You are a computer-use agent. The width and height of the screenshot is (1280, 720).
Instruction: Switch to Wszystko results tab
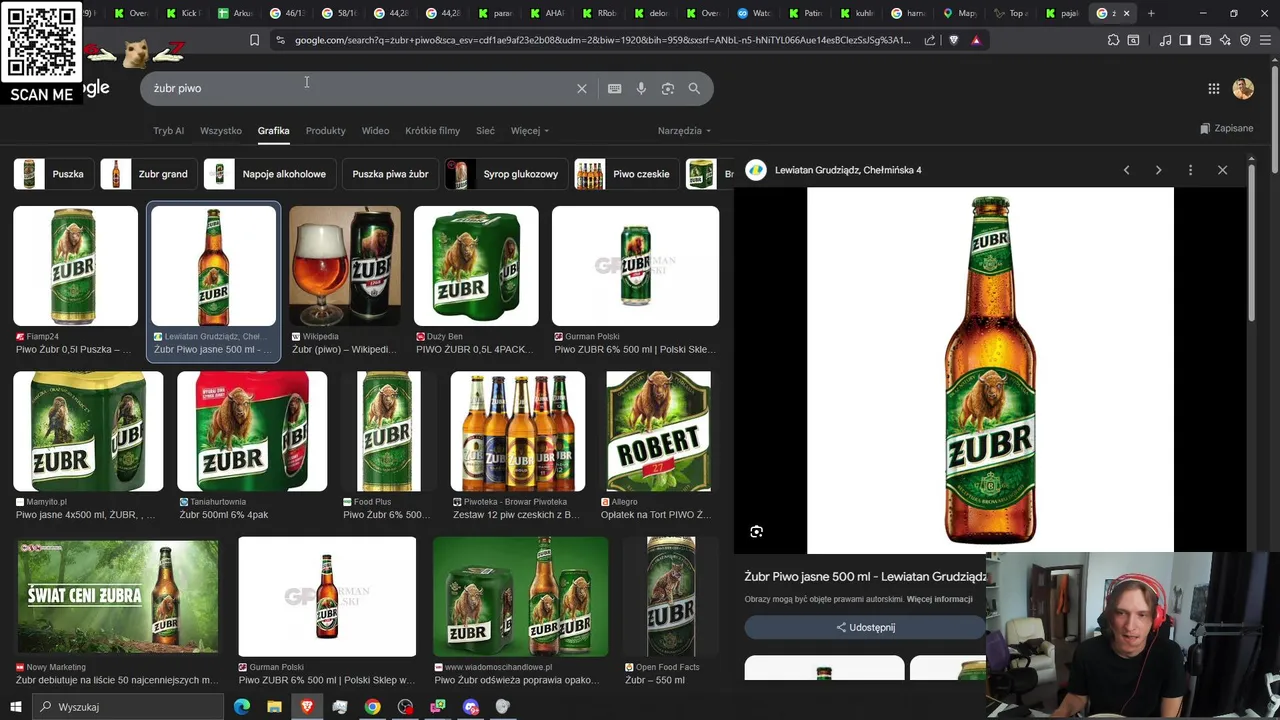(221, 130)
